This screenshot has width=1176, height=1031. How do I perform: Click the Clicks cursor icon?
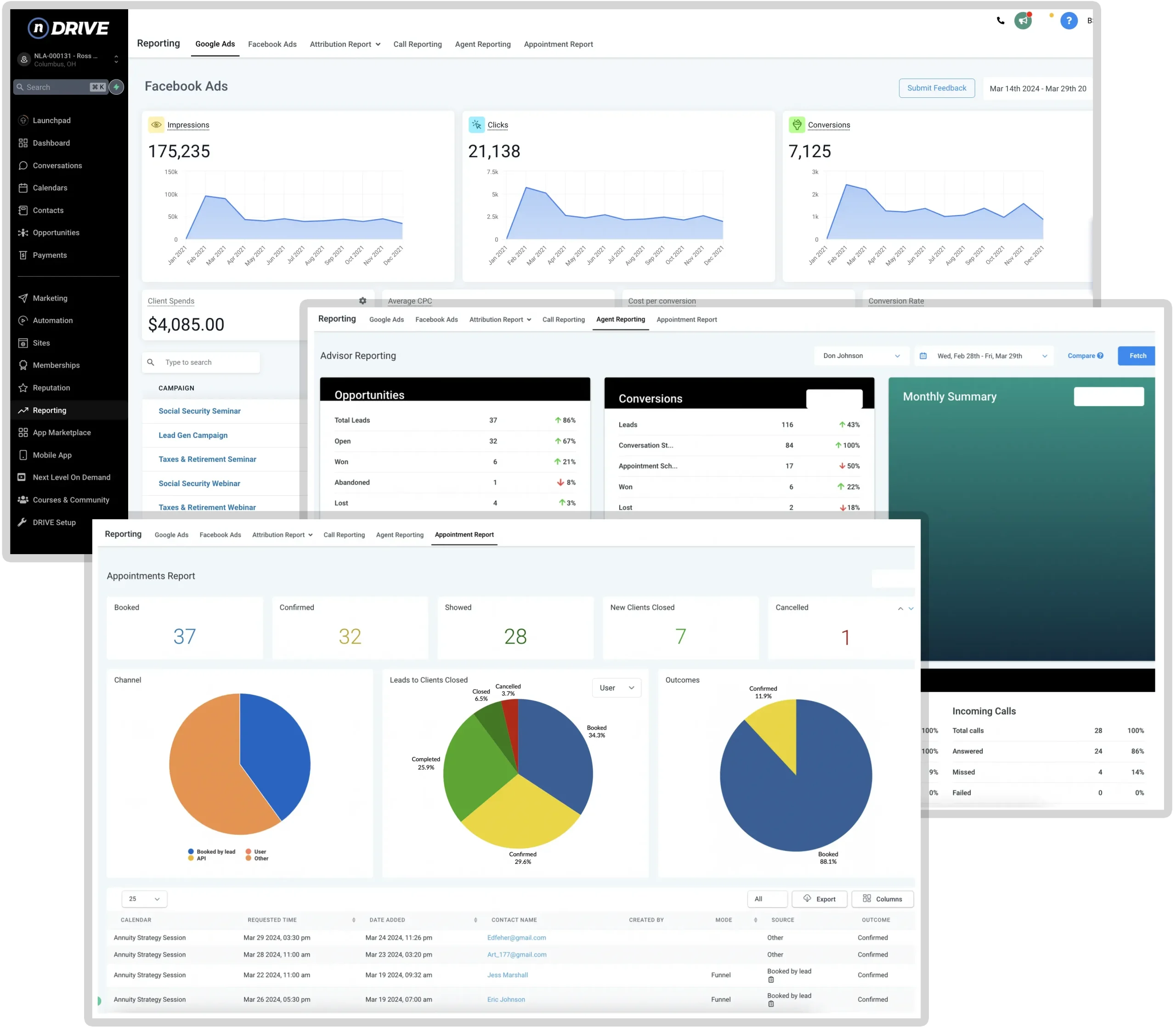click(476, 124)
